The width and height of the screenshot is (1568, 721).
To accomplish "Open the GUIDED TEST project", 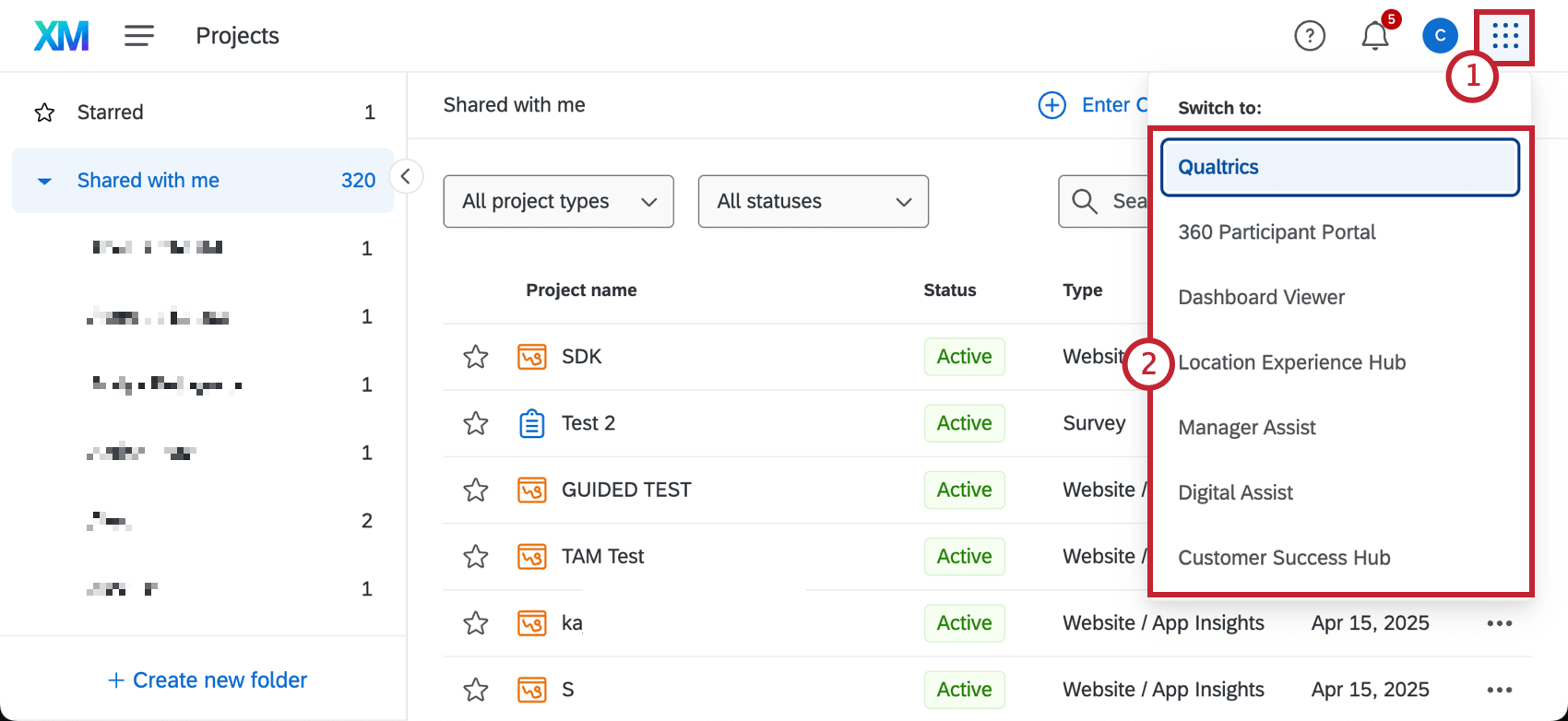I will pos(626,490).
